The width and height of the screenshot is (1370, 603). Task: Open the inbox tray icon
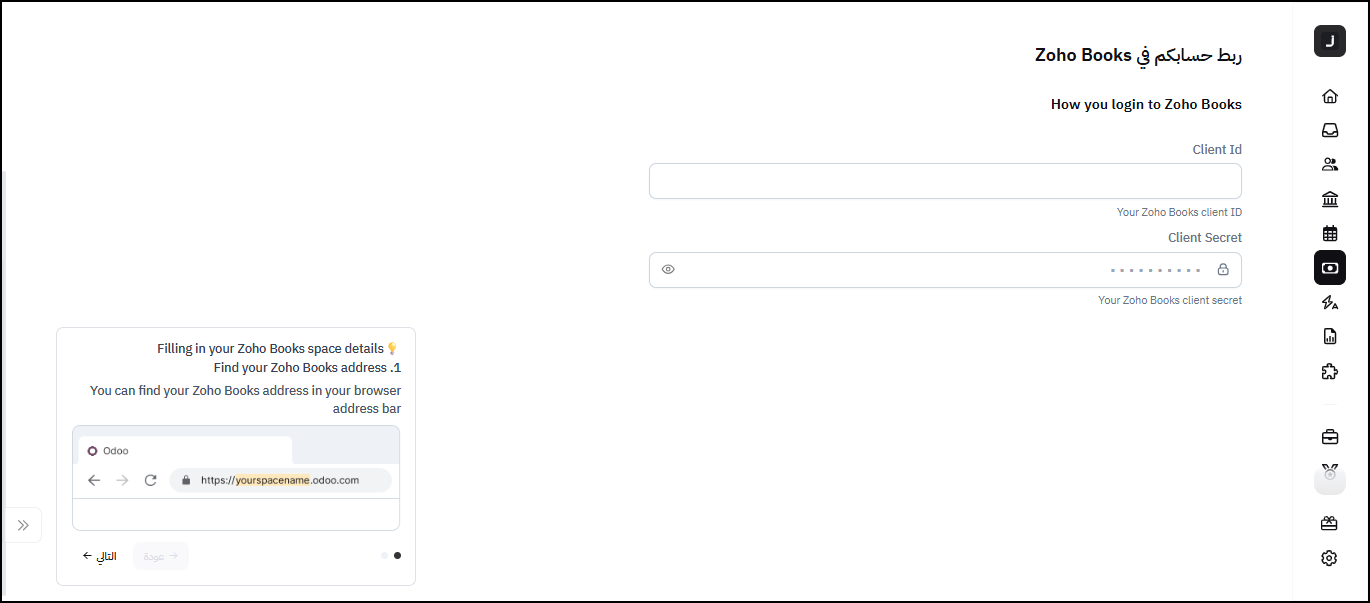[x=1329, y=130]
